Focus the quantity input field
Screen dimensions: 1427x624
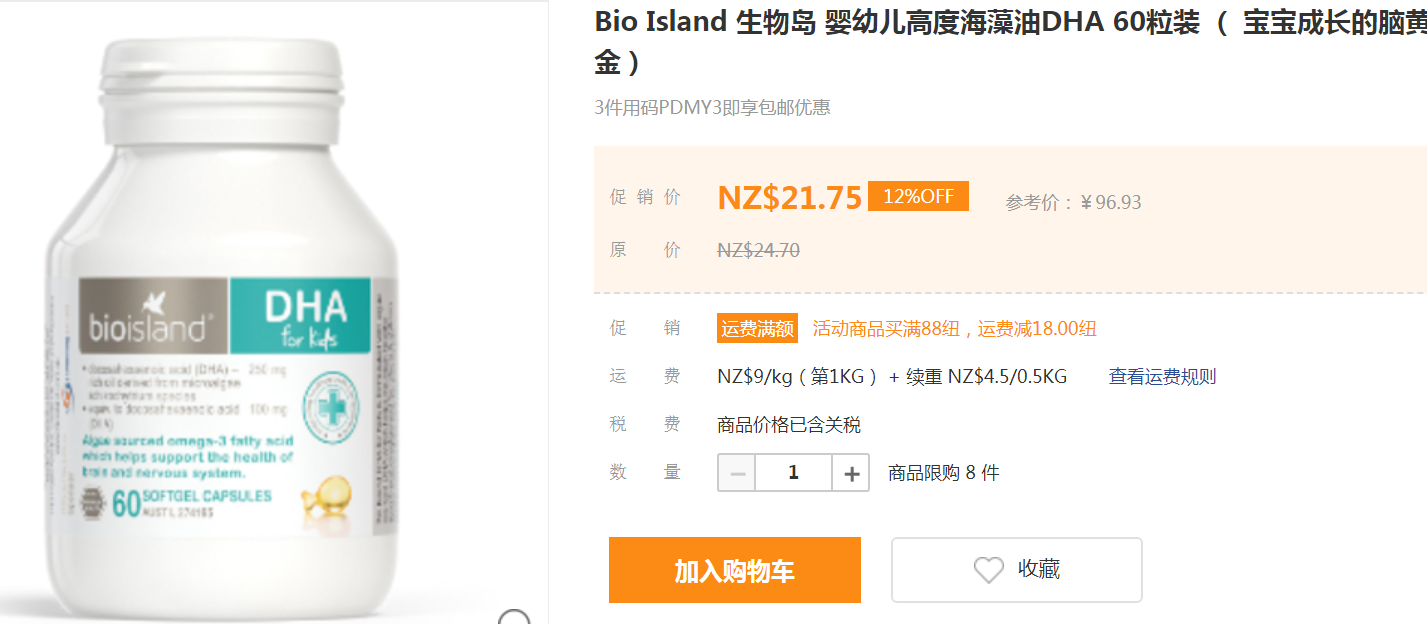(794, 473)
